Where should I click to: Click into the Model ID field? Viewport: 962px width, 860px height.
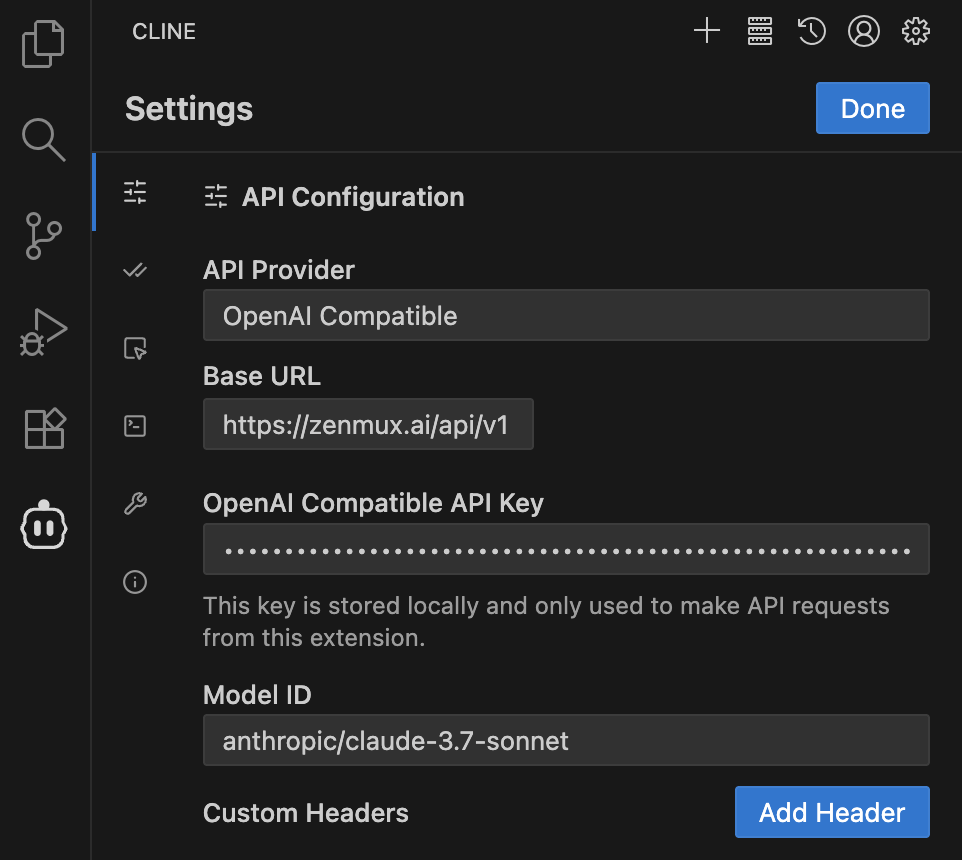click(566, 740)
